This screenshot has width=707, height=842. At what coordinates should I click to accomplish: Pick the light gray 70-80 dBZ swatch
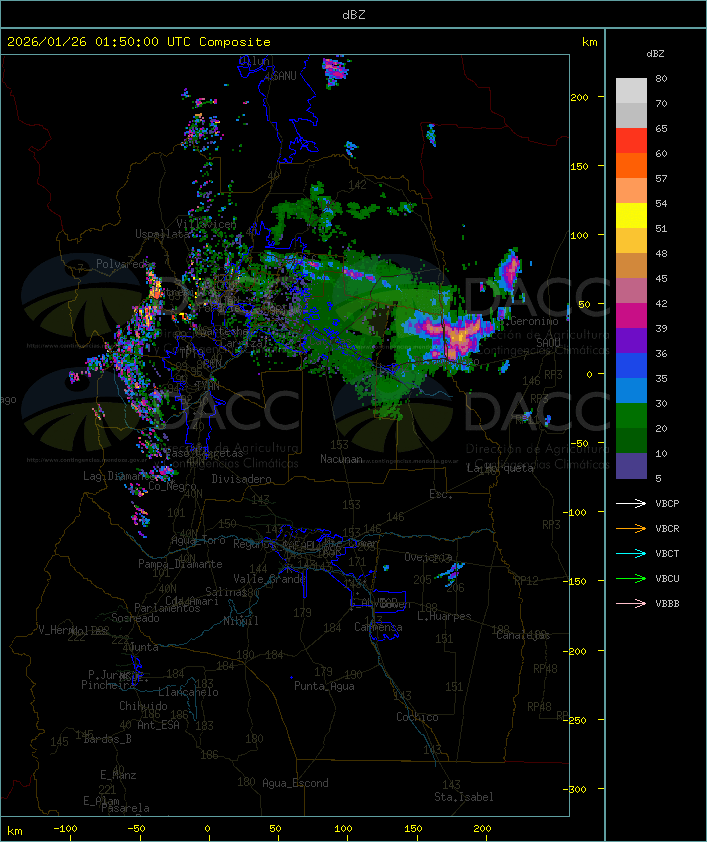pyautogui.click(x=631, y=91)
